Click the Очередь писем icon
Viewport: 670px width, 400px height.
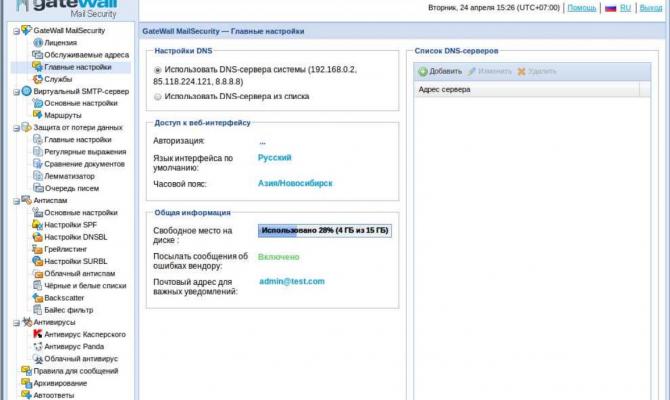click(x=38, y=188)
